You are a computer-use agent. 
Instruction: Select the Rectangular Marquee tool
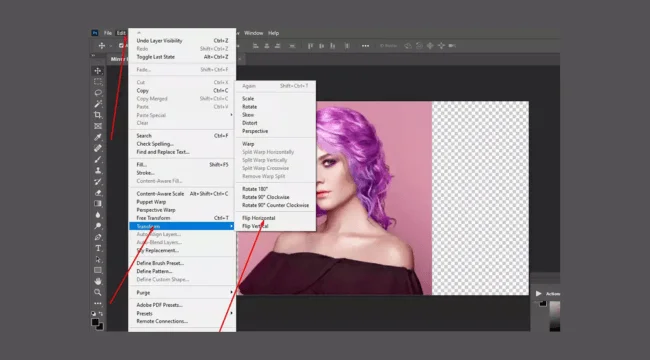click(98, 82)
